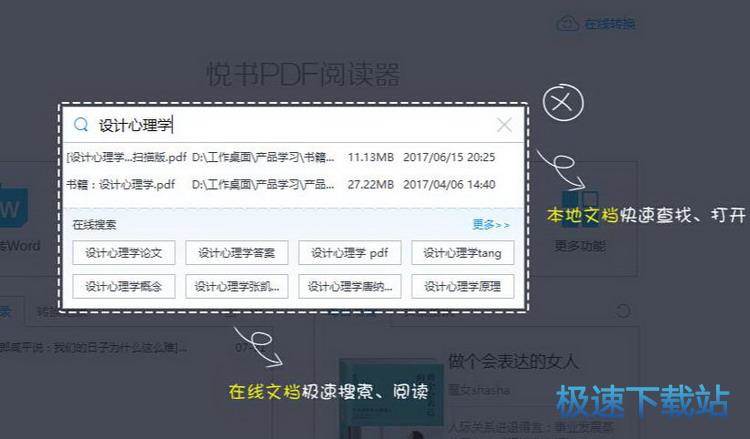Open more online results via 更多>>
This screenshot has height=439, width=750.
pyautogui.click(x=491, y=224)
